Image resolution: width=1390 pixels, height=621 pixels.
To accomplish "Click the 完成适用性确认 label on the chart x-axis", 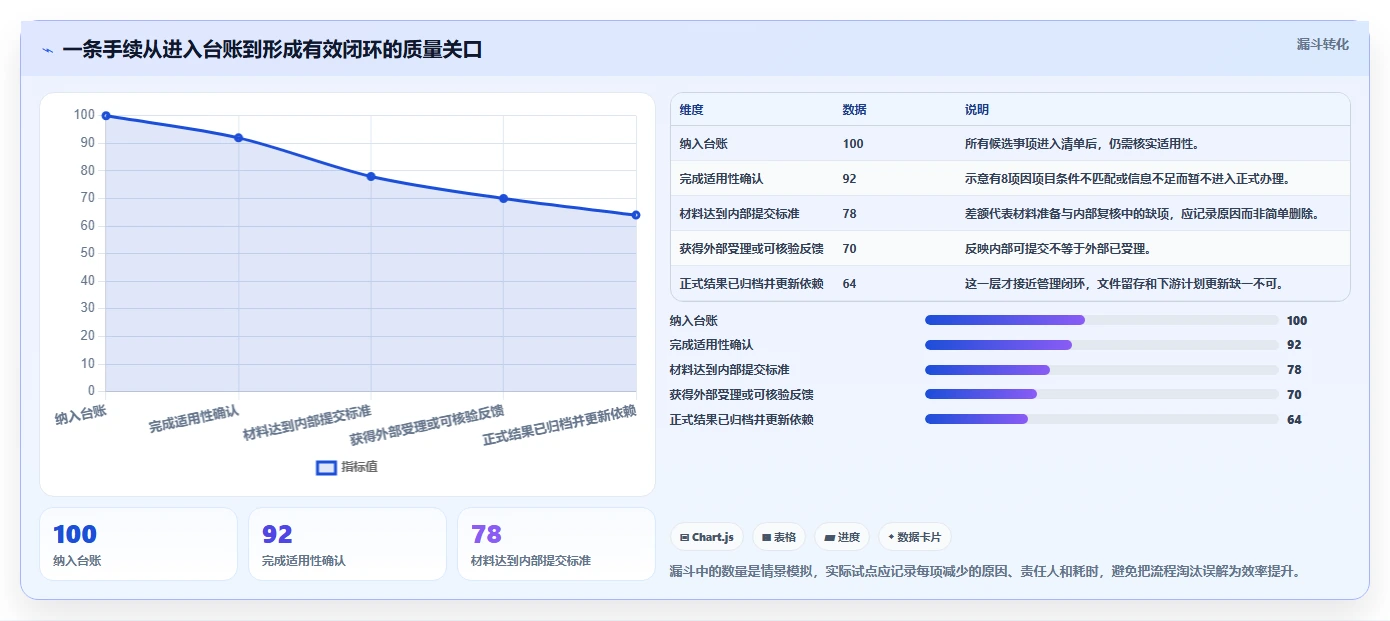I will tap(194, 420).
